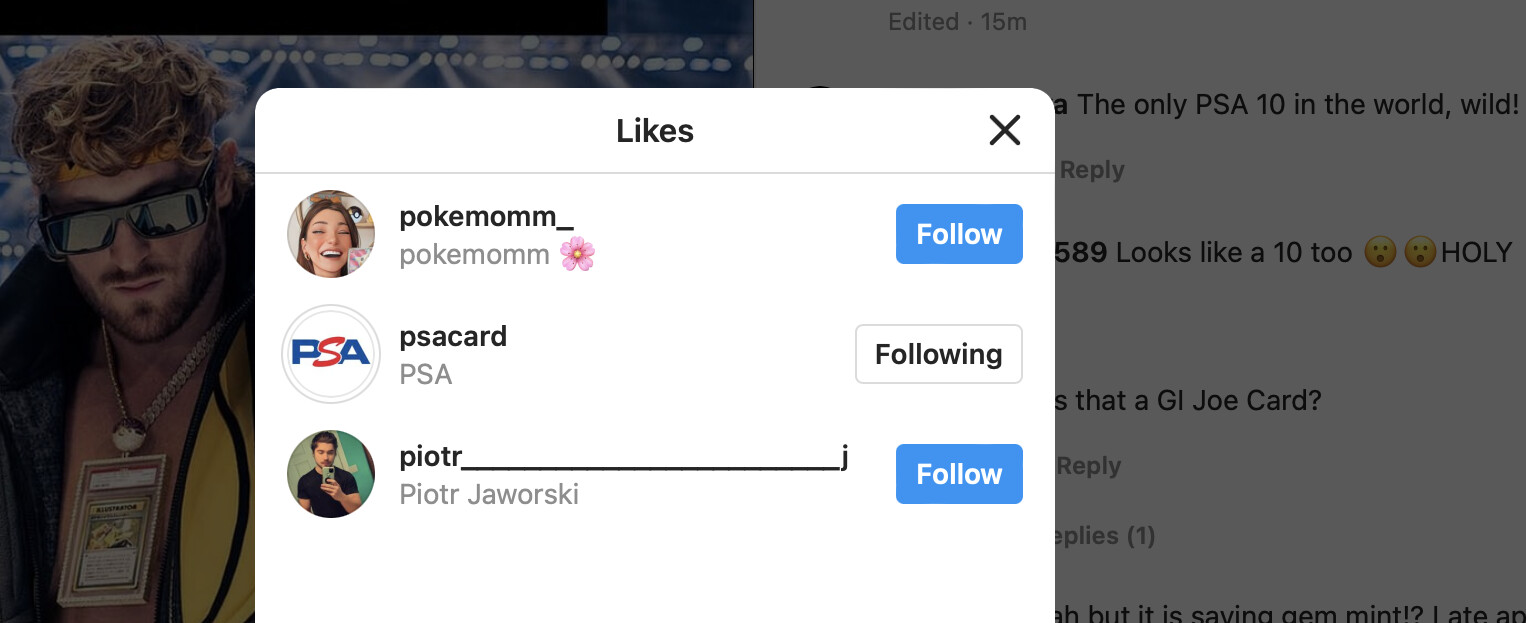1526x623 pixels.
Task: Visit the pokemomm_ username link
Action: tap(486, 216)
